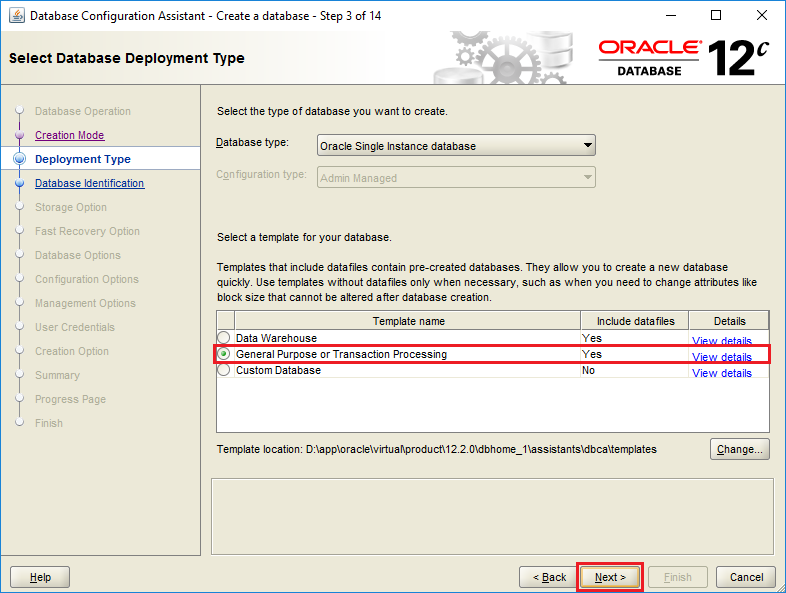Click the empty message area below templates

[492, 516]
